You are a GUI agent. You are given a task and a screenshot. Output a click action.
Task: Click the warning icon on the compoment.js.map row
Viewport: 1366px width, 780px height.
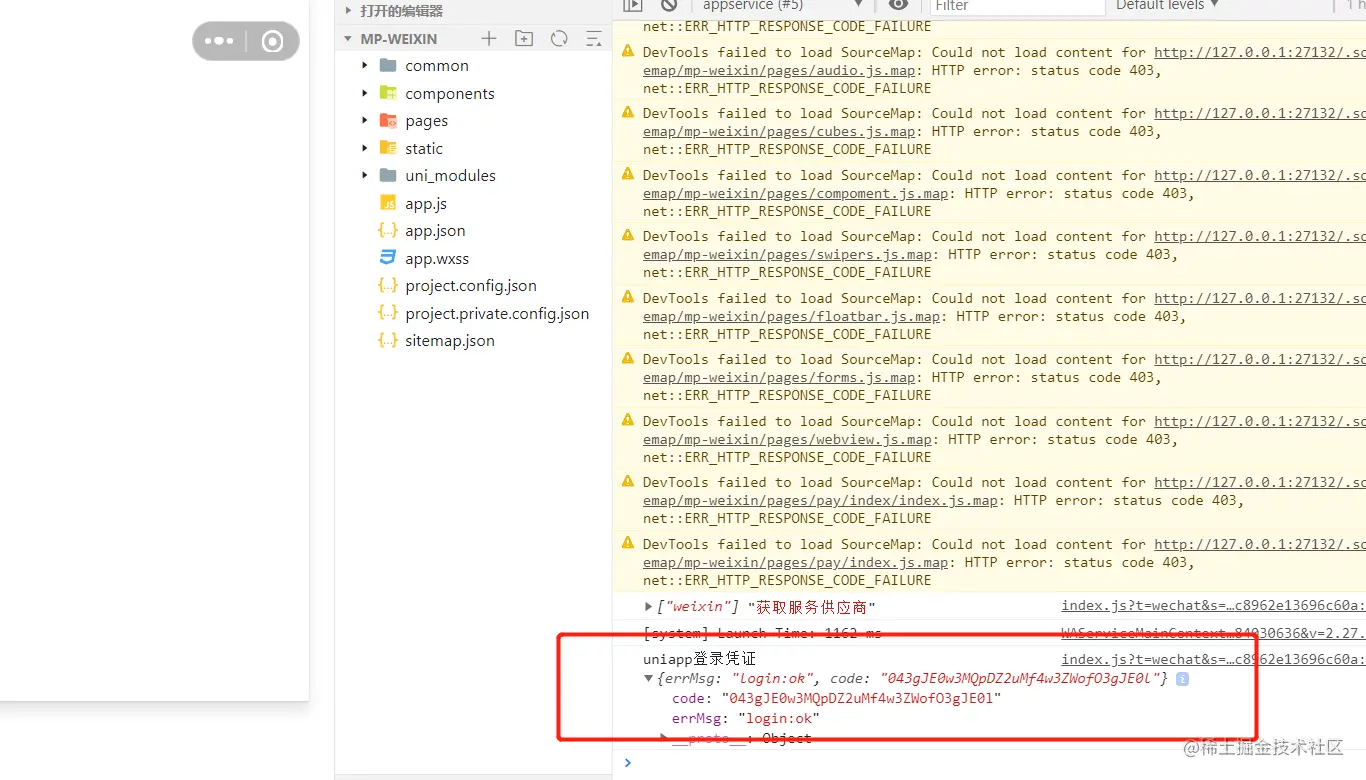628,174
